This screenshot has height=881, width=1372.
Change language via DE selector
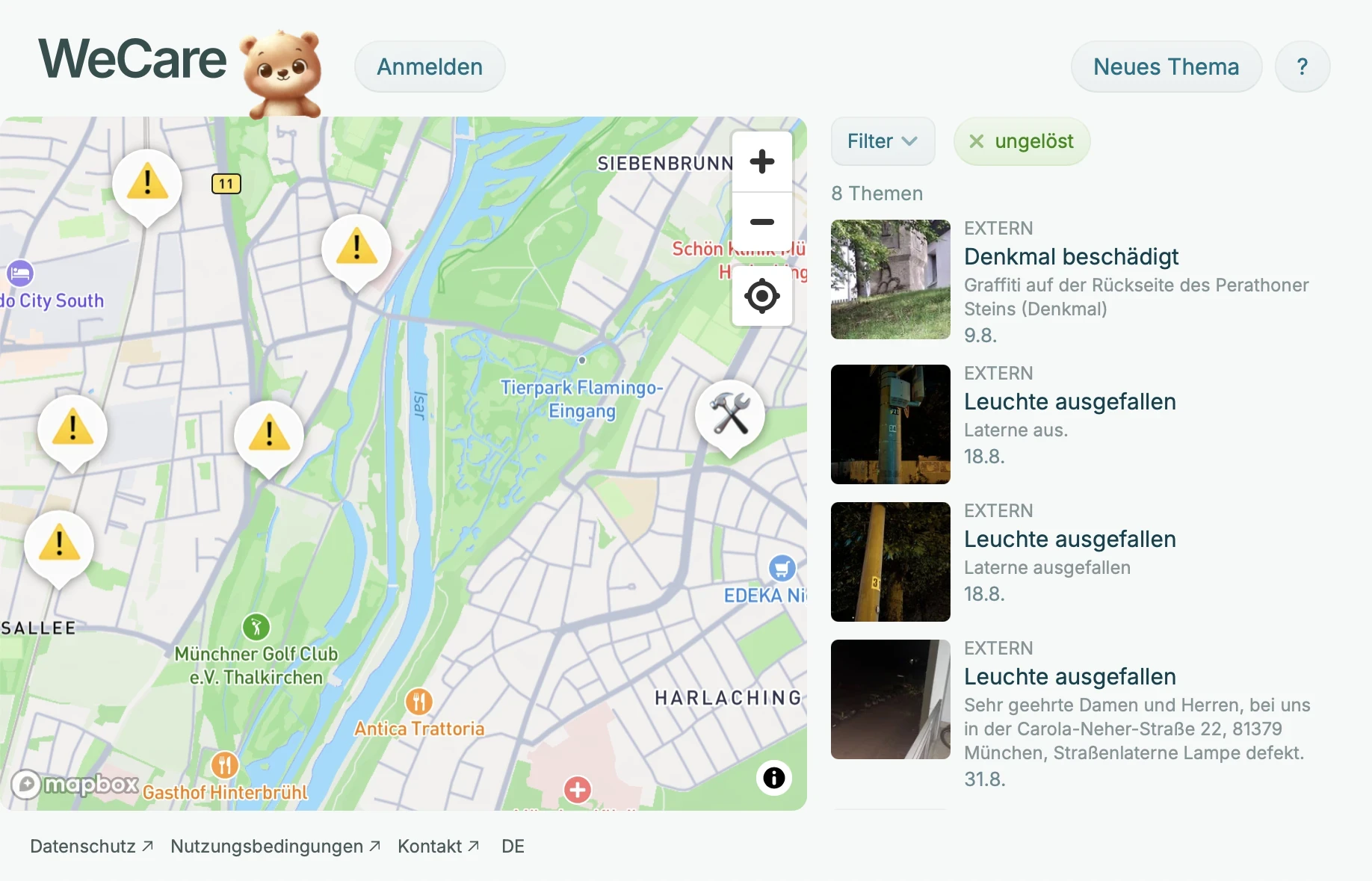513,846
